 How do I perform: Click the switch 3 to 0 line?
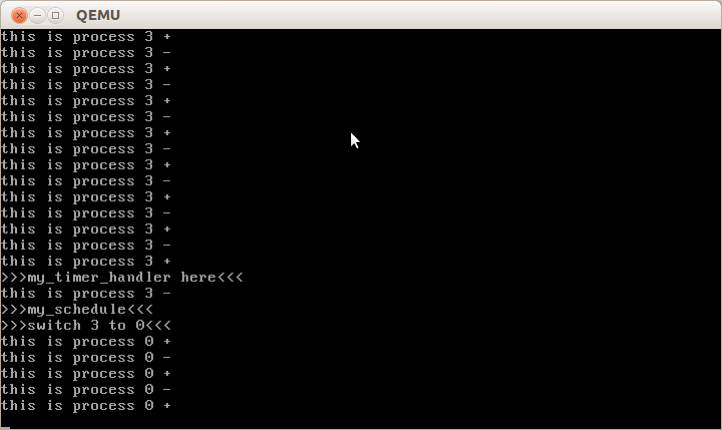coord(86,325)
